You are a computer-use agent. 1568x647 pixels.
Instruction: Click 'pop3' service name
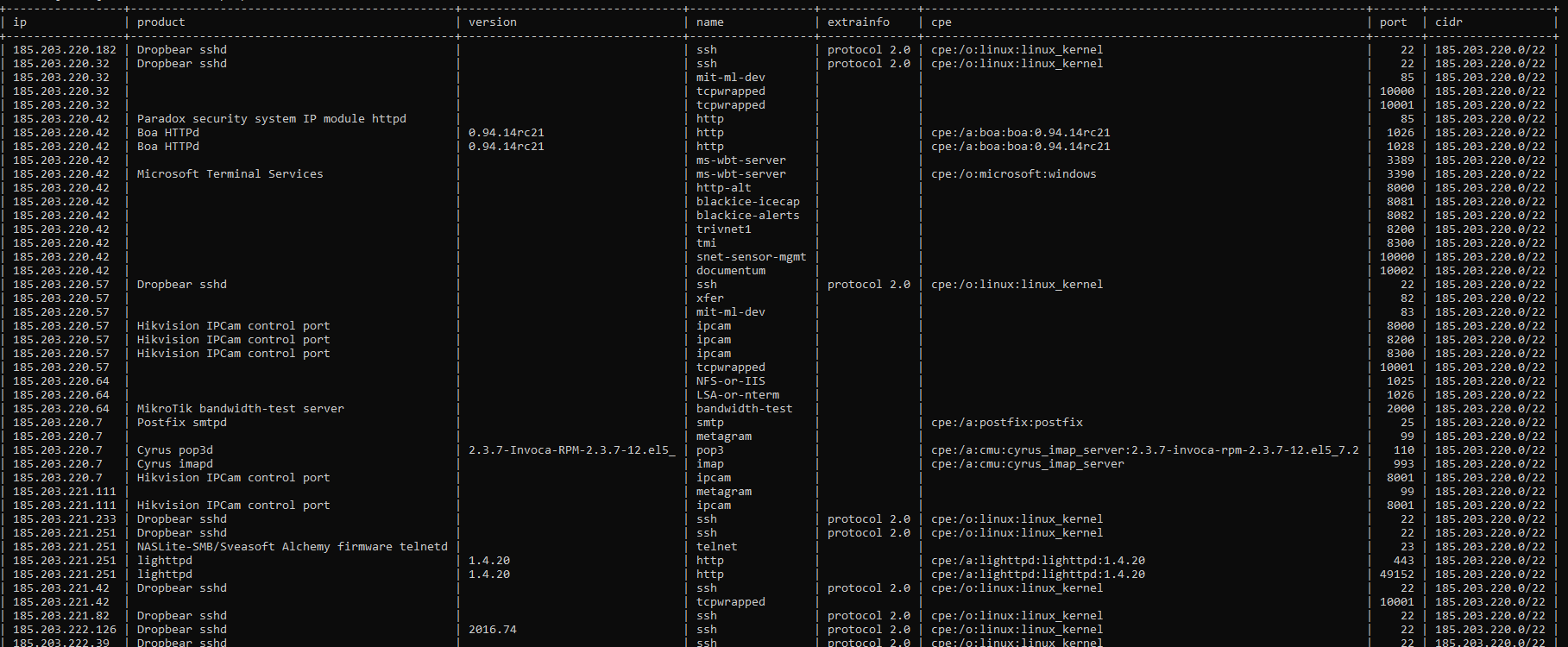(x=710, y=450)
